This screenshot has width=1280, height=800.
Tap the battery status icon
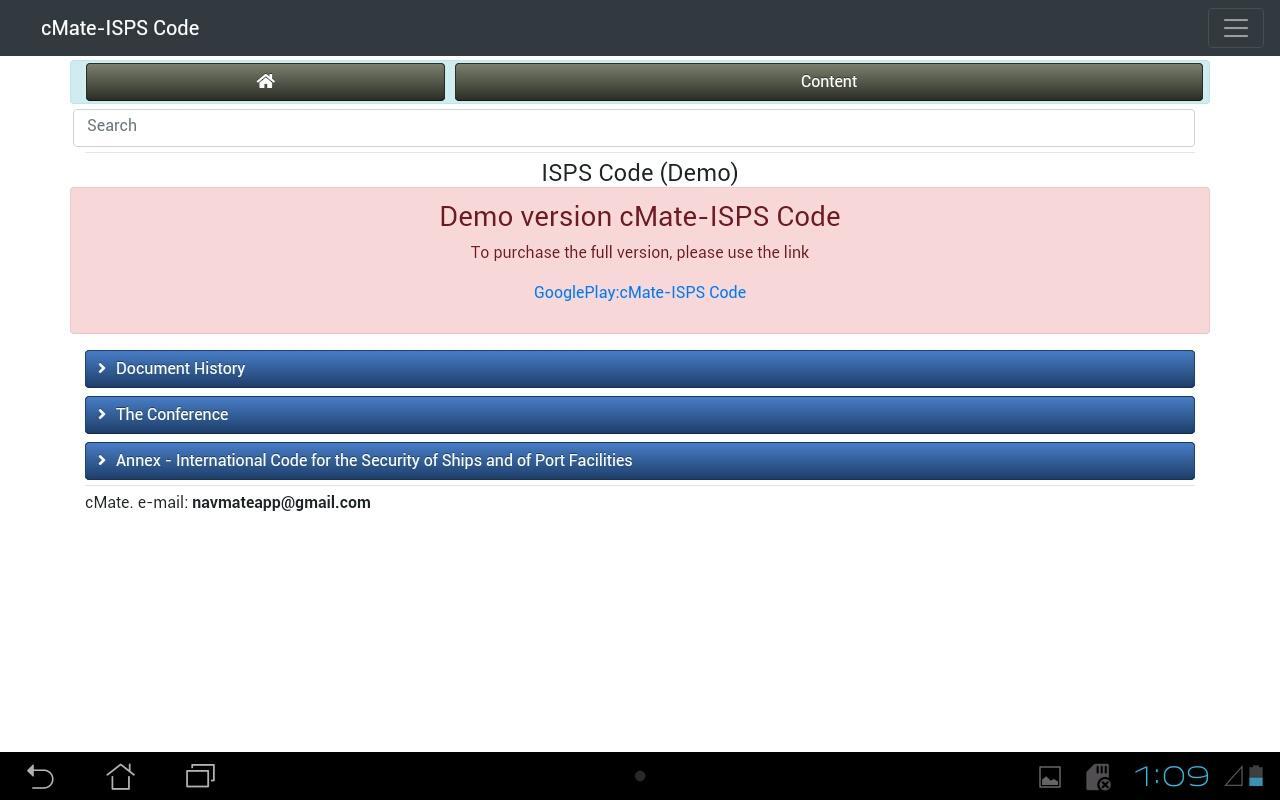1256,776
